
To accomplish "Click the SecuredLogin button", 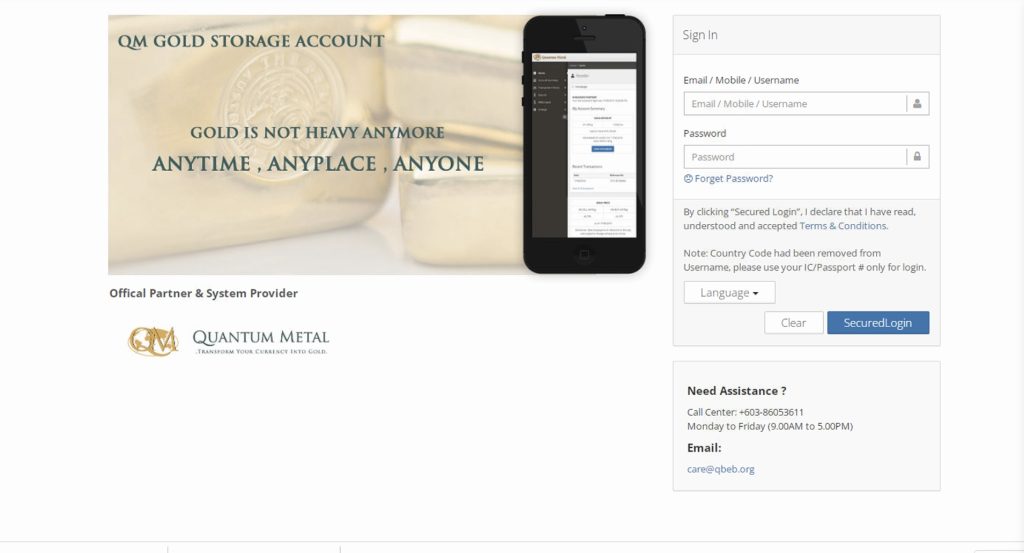I will [x=878, y=323].
